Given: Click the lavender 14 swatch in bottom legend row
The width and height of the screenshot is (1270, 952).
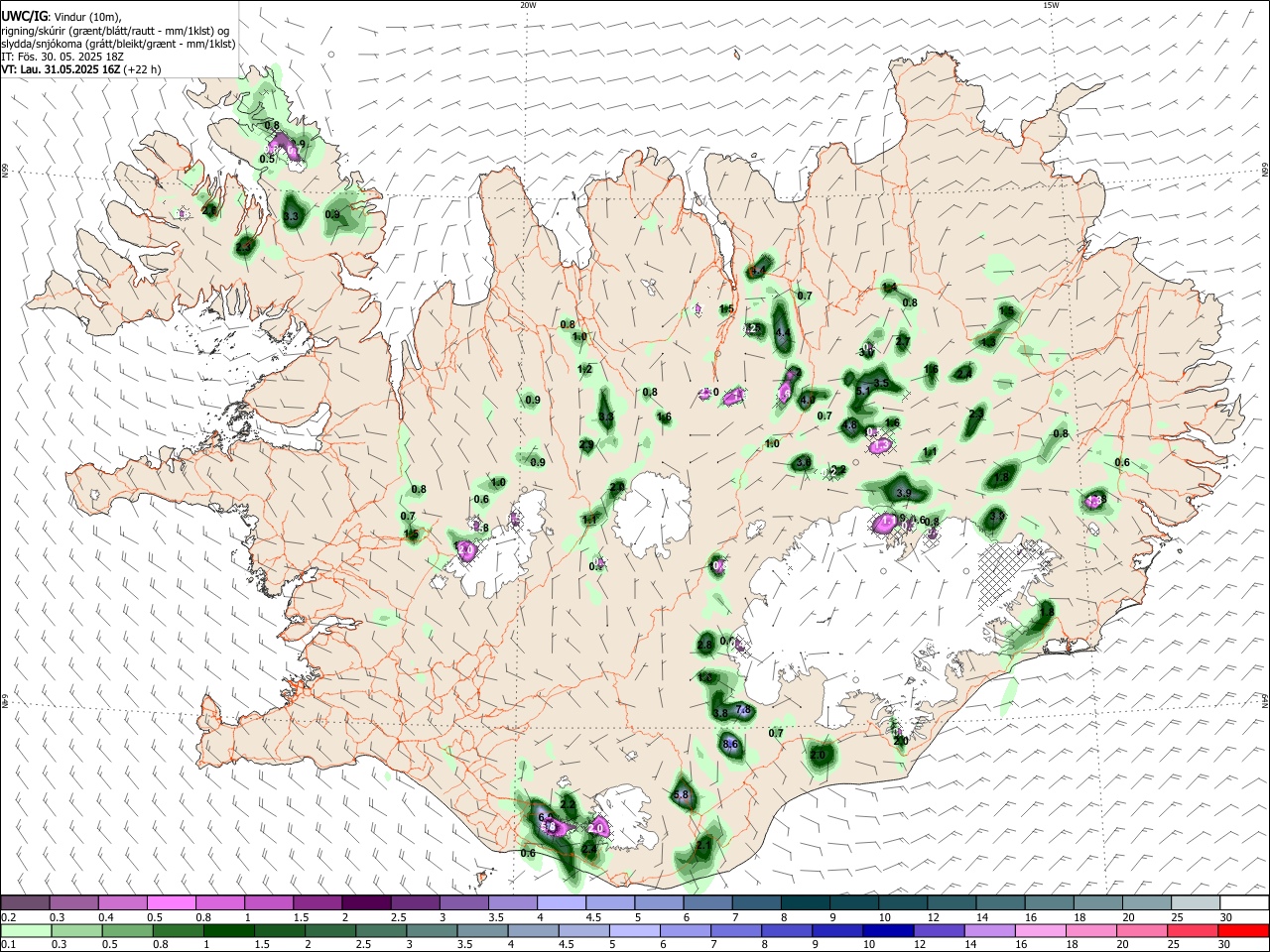Looking at the screenshot, I should [990, 930].
